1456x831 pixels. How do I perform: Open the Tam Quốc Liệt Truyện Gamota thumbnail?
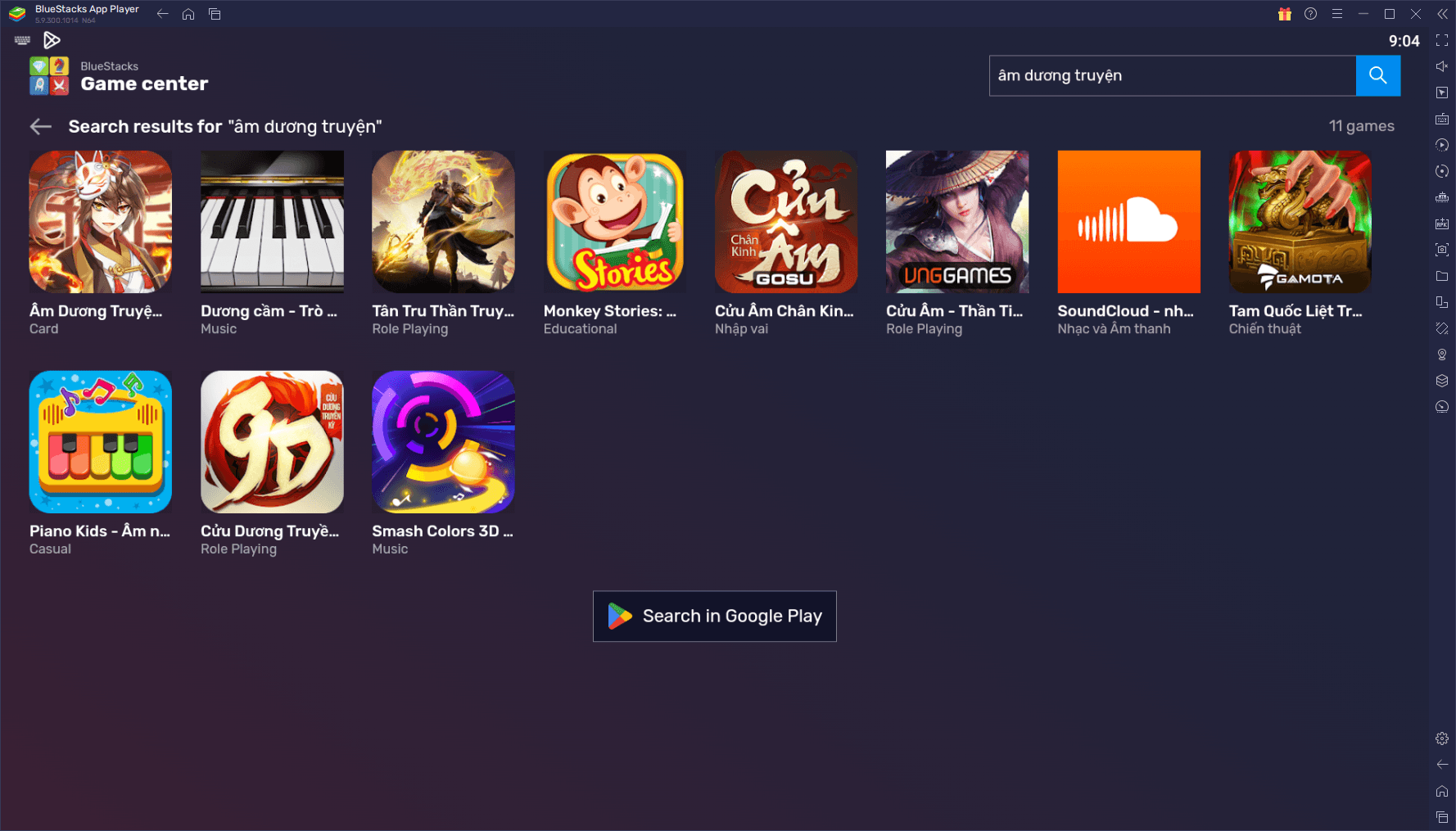[1300, 221]
